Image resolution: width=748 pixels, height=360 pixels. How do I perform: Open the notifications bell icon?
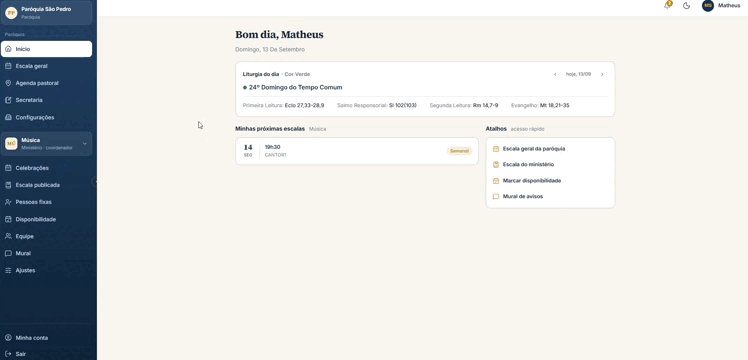point(668,5)
